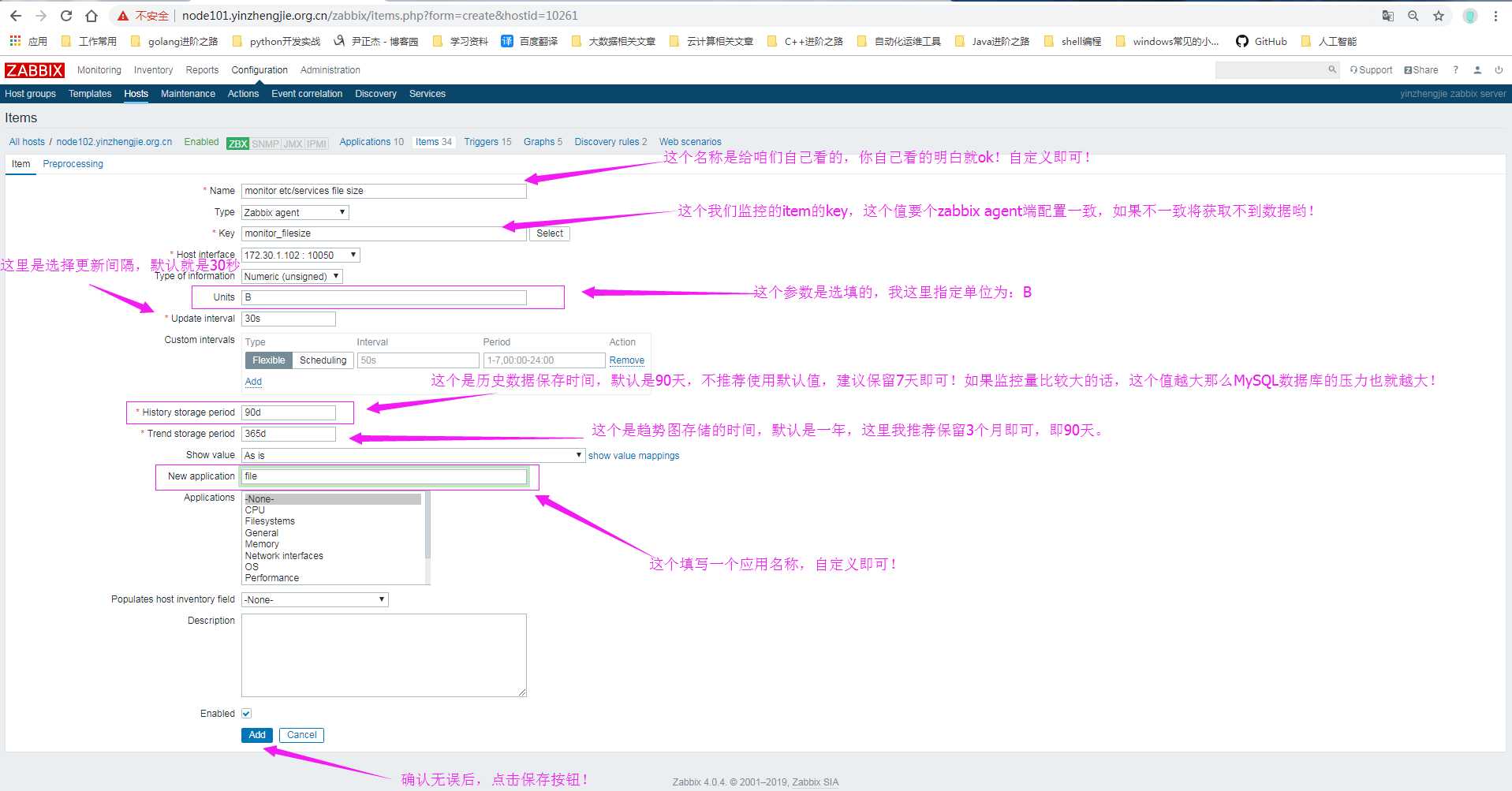
Task: Open the Monitoring menu
Action: coord(99,70)
